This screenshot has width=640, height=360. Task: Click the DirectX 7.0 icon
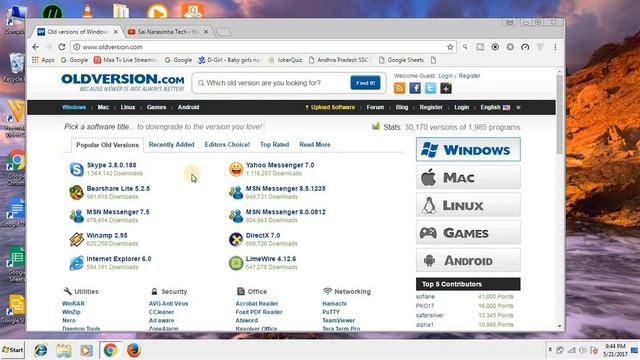pos(236,239)
